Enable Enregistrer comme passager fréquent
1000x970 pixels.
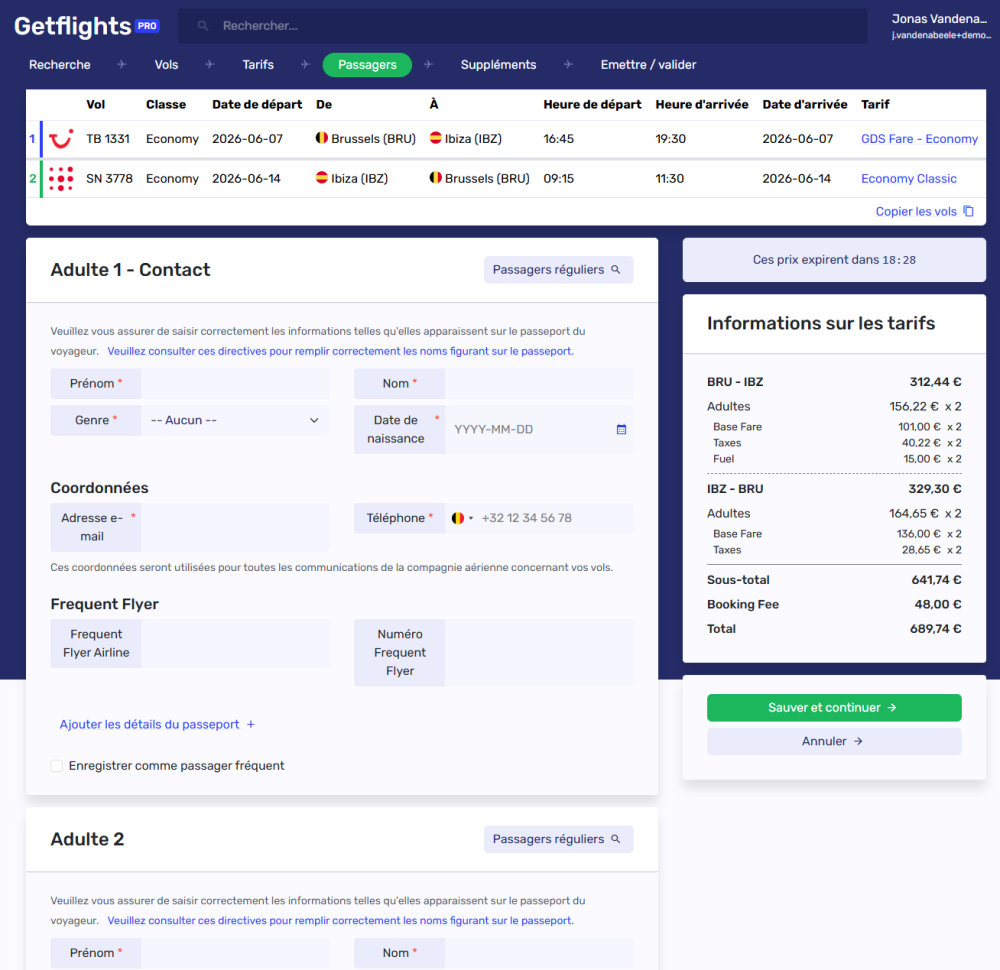56,764
